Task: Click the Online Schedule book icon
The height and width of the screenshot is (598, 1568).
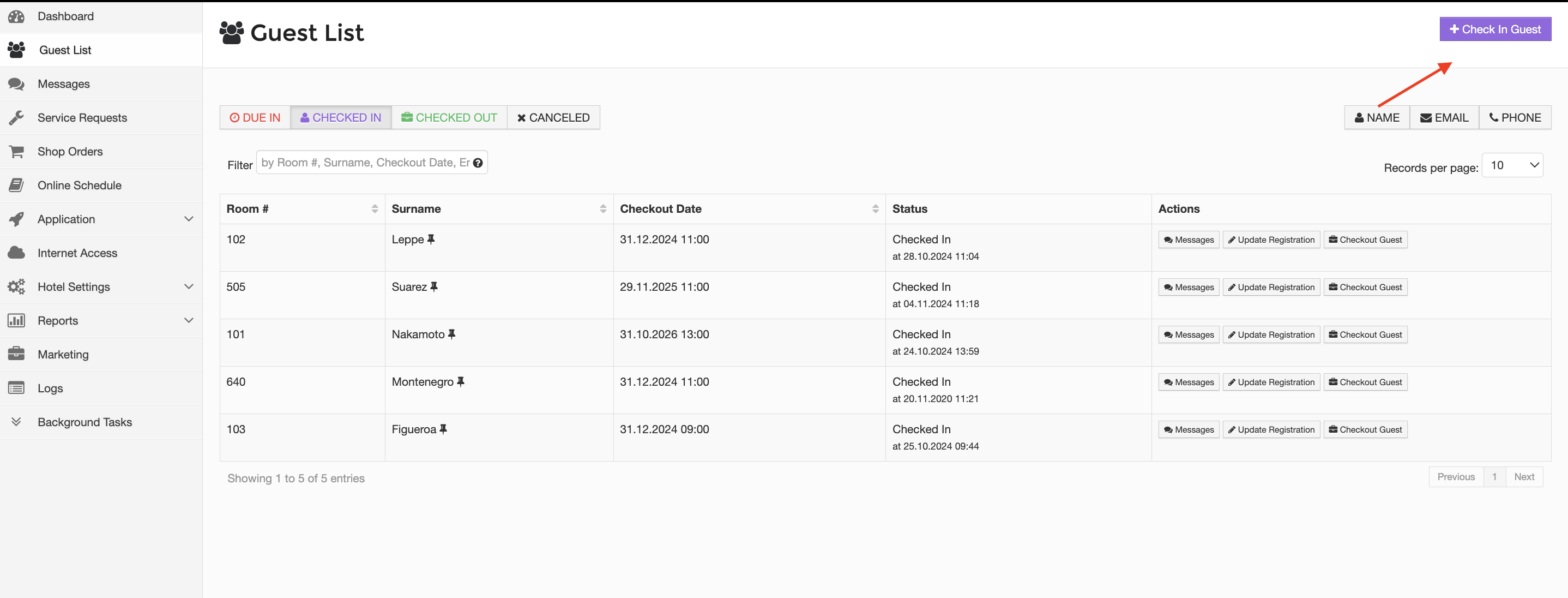Action: pyautogui.click(x=16, y=185)
